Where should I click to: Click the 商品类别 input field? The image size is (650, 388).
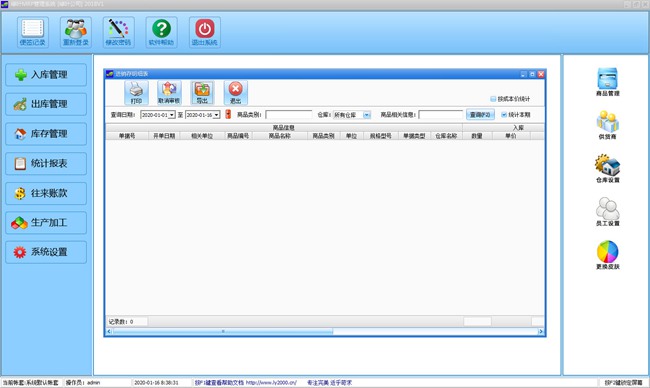pos(289,115)
